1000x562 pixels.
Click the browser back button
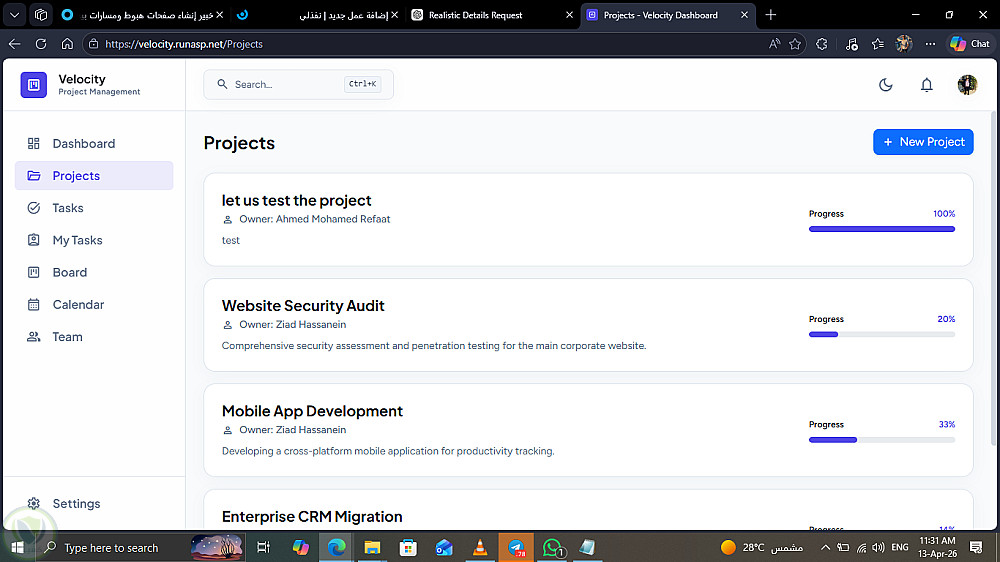click(x=14, y=44)
